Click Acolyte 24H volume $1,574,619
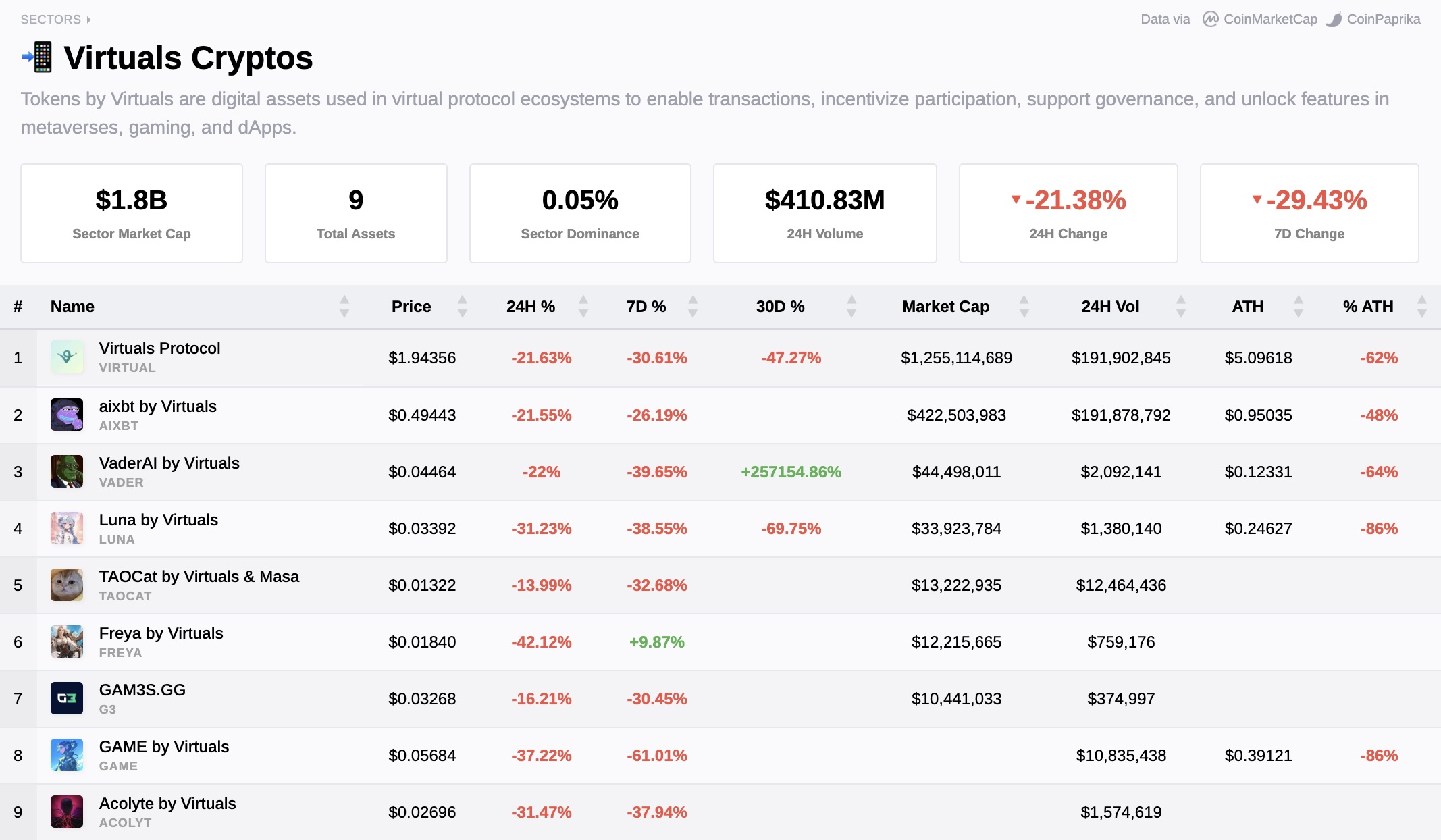Image resolution: width=1441 pixels, height=840 pixels. click(x=1121, y=812)
